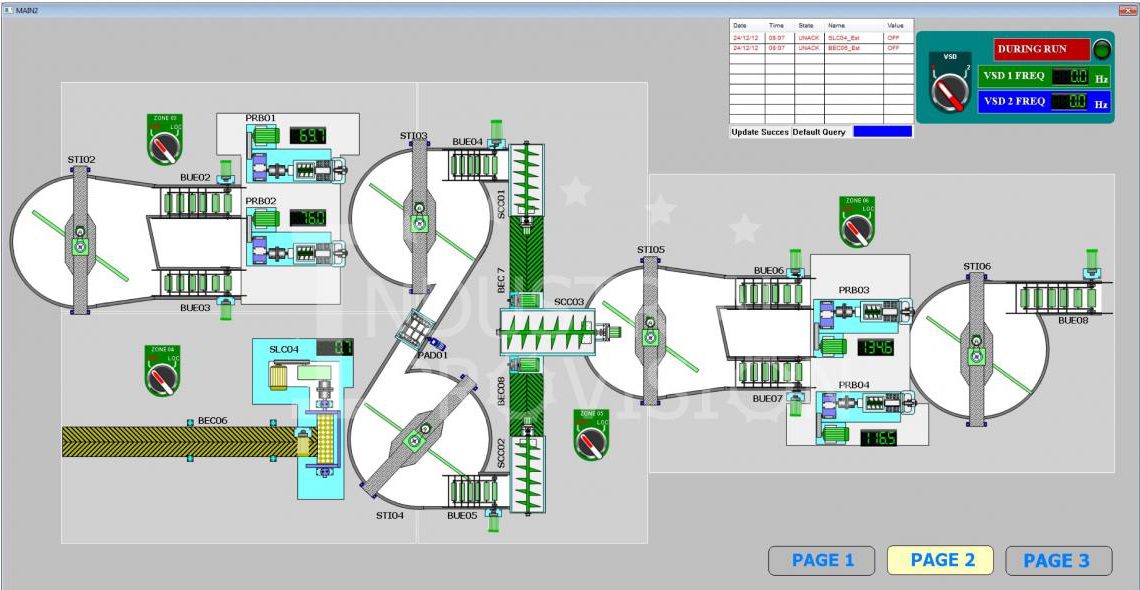Viewport: 1140px width, 590px height.
Task: Toggle the Zone 06 selector switch
Action: 854,227
